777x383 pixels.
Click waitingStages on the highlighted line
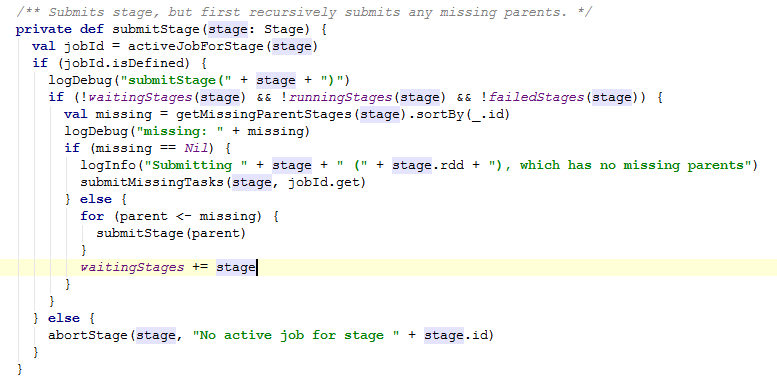pyautogui.click(x=132, y=267)
